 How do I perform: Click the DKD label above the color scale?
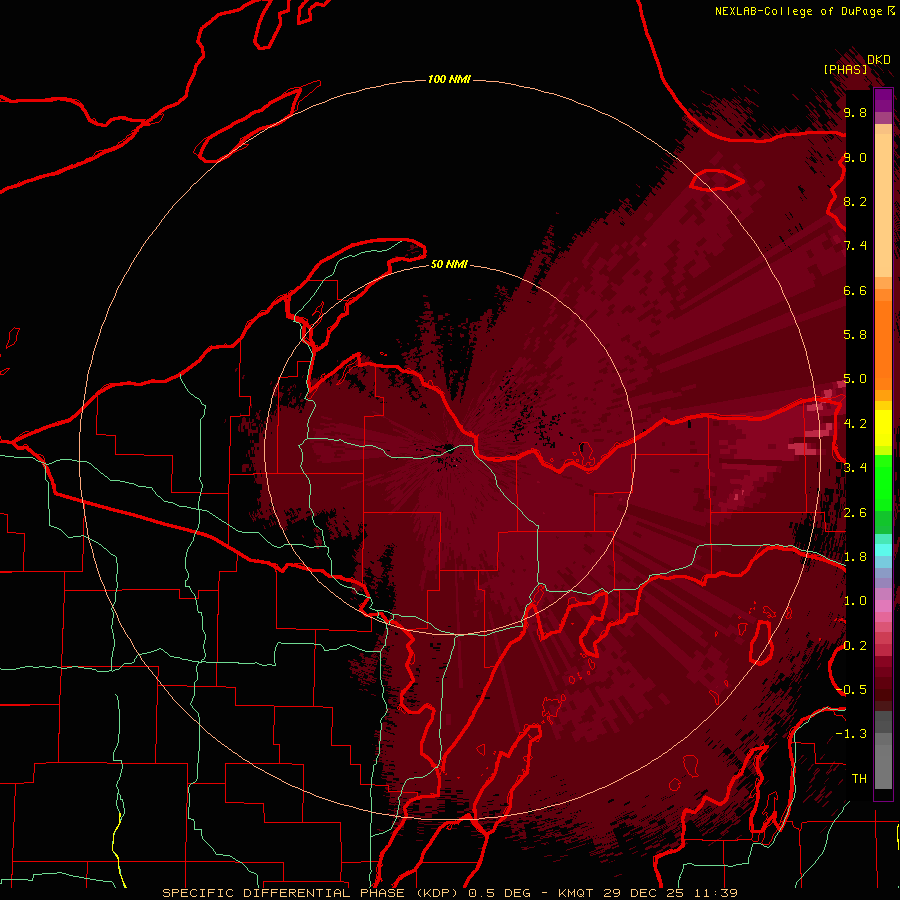coord(879,60)
